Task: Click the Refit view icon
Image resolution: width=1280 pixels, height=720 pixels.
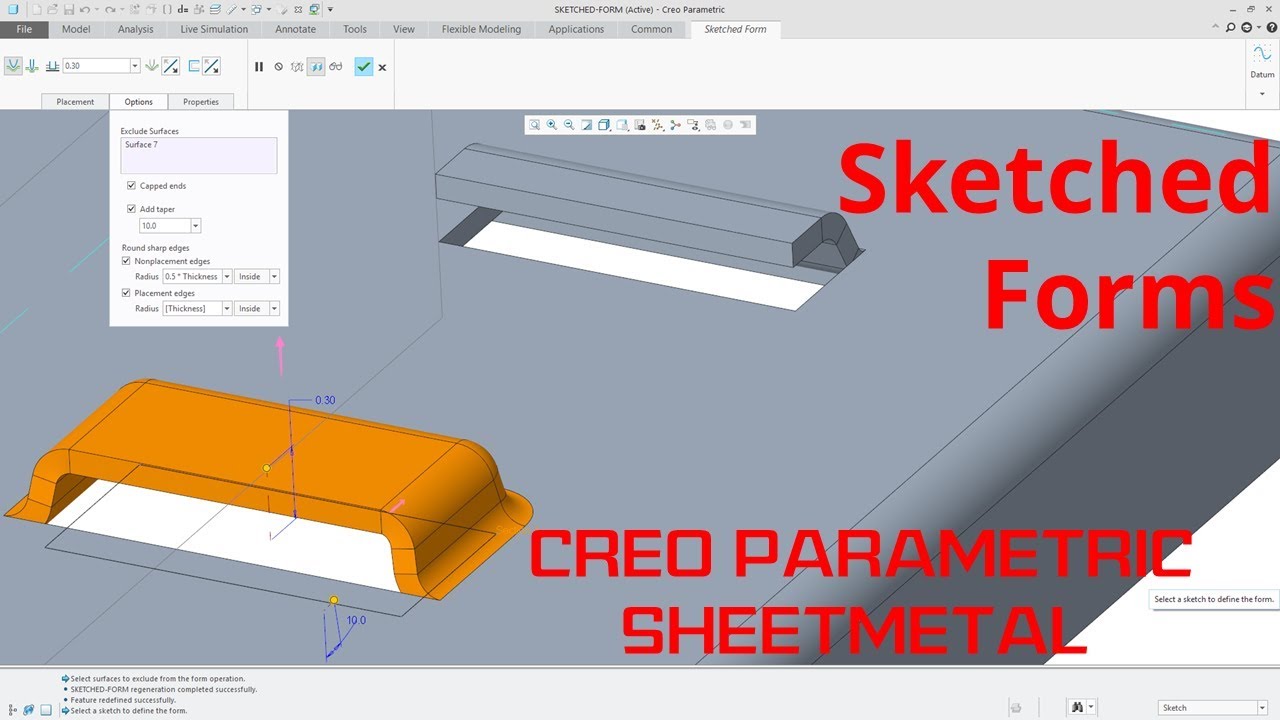Action: coord(535,125)
